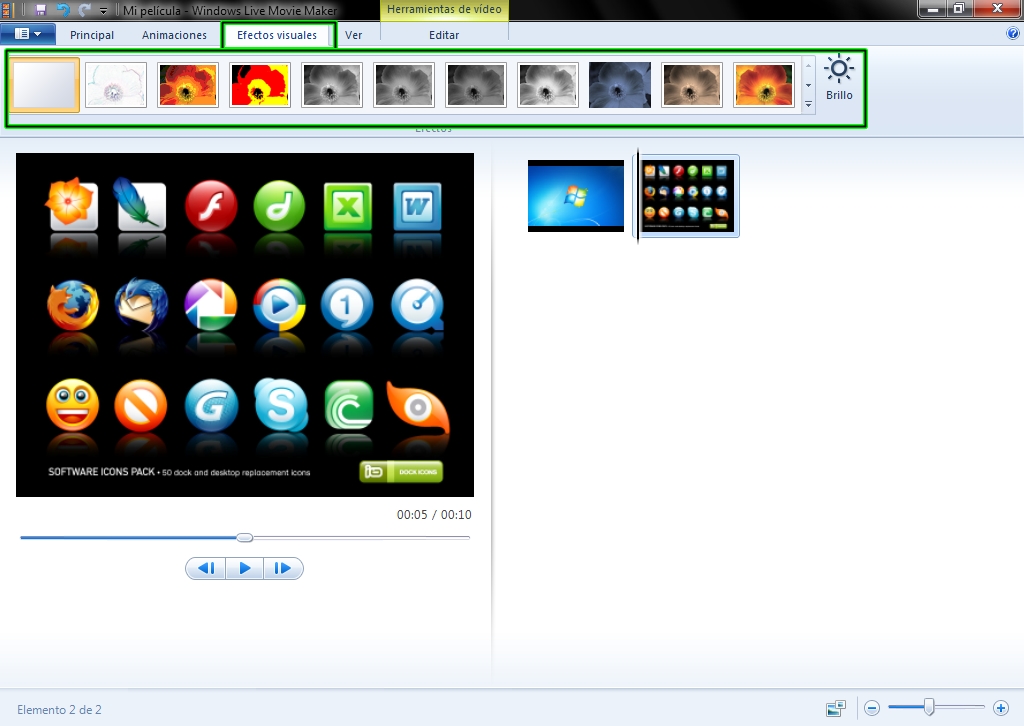Image resolution: width=1024 pixels, height=726 pixels.
Task: Apply the last orange flower effect in the row
Action: click(x=763, y=85)
